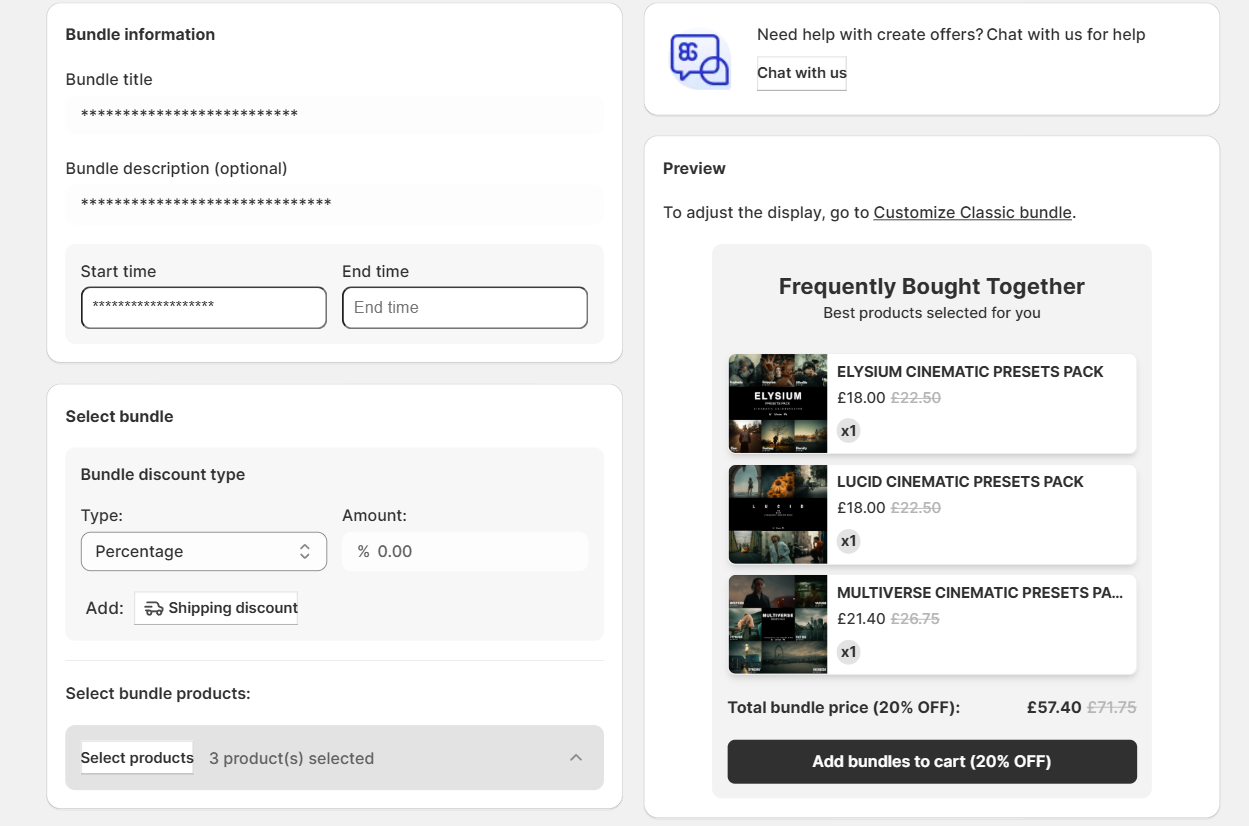Click the shipping truck icon

pos(153,608)
